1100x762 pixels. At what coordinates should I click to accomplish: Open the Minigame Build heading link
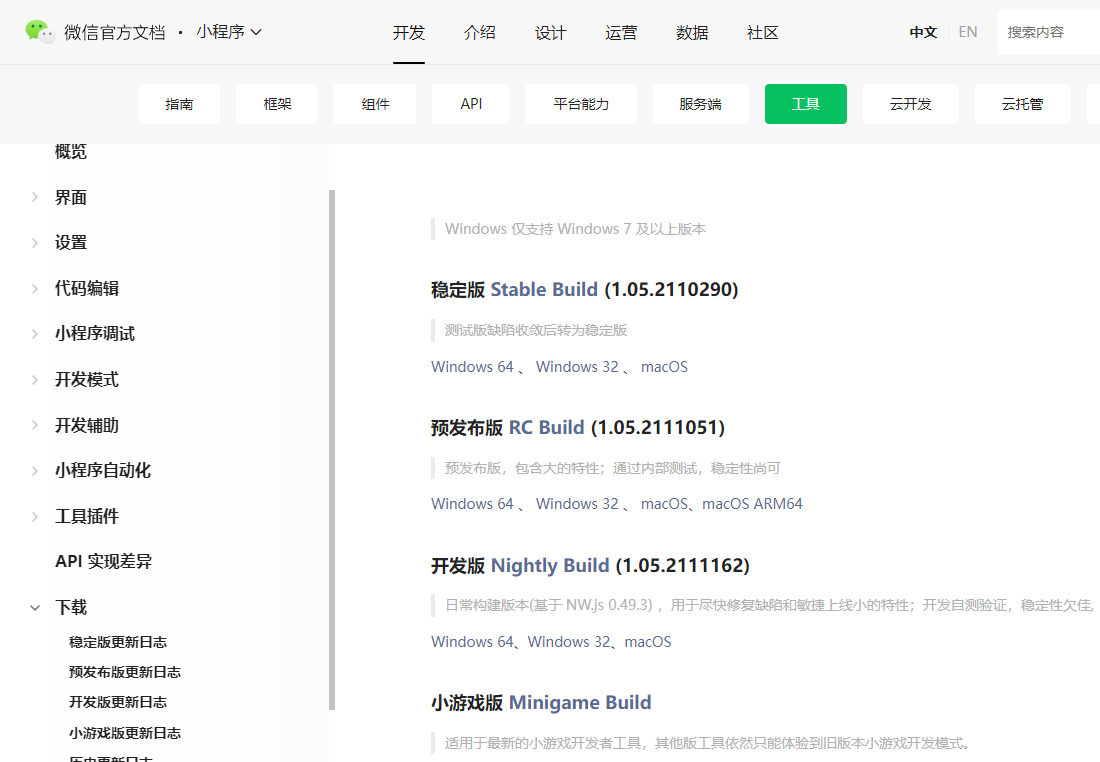[580, 703]
